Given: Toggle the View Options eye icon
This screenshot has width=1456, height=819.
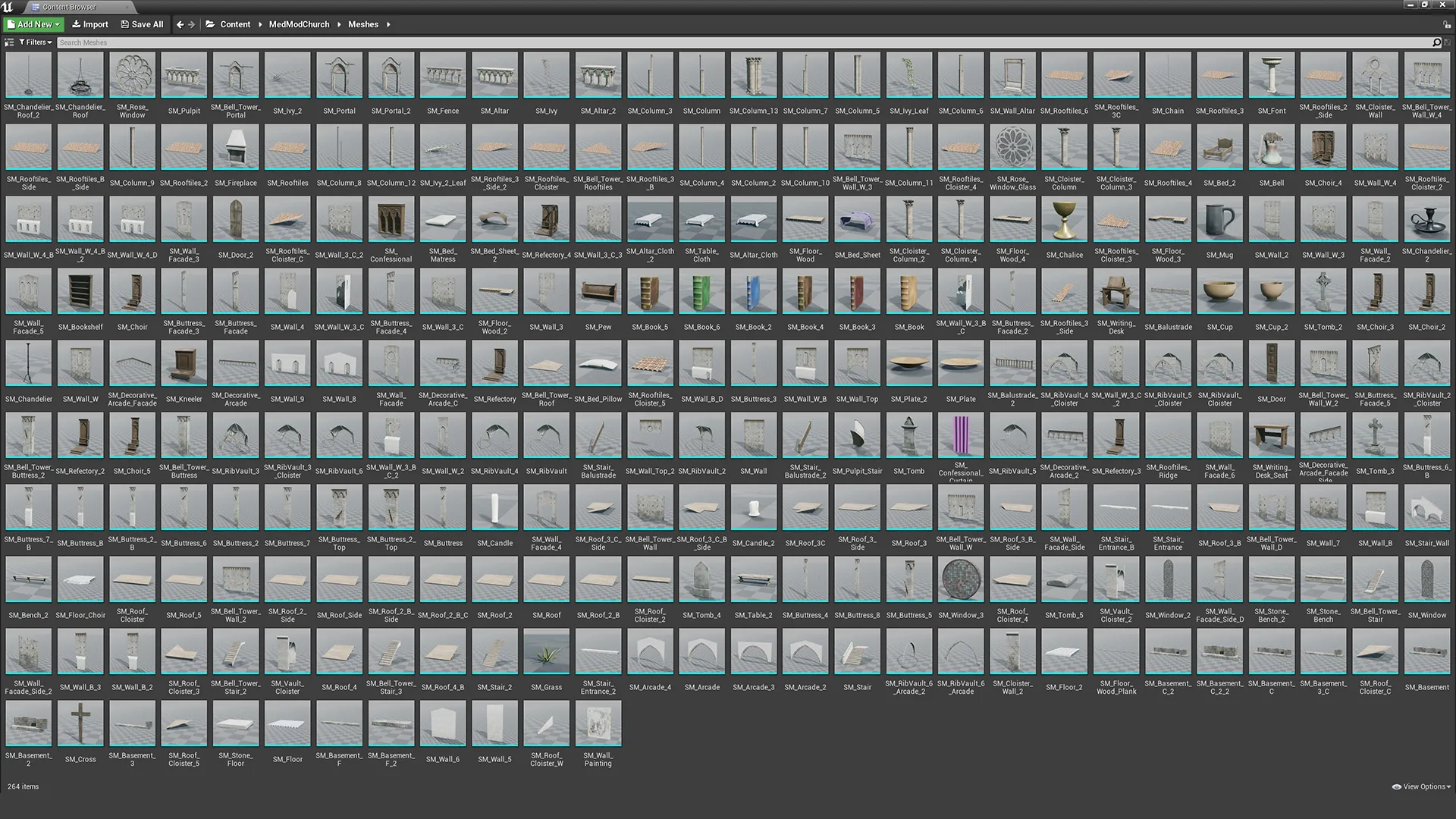Looking at the screenshot, I should coord(1398,786).
